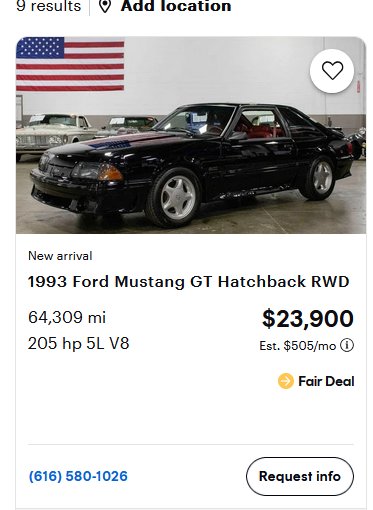Select the $23,900 price
The image size is (373, 510).
308,318
